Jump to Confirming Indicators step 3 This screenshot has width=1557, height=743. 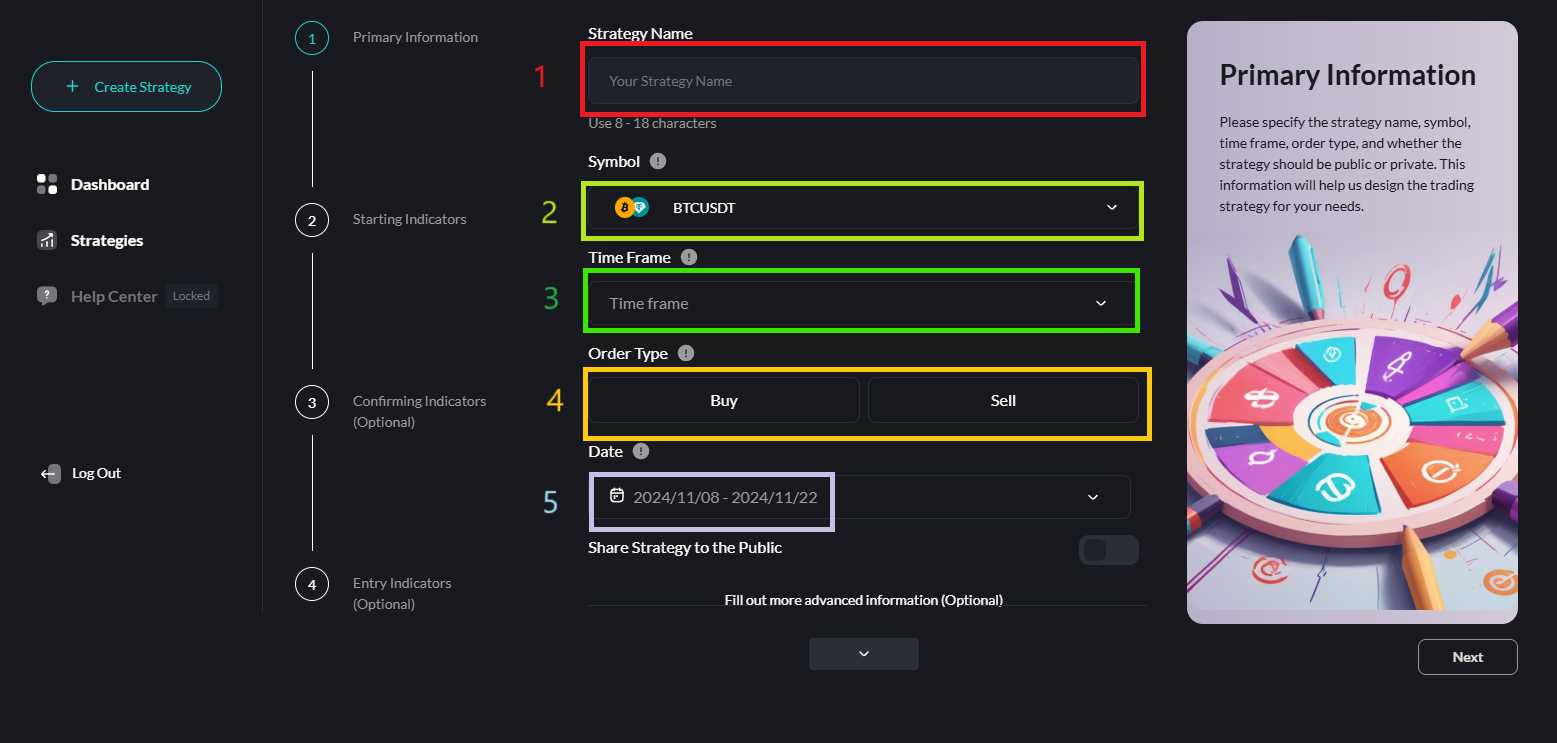[x=312, y=402]
